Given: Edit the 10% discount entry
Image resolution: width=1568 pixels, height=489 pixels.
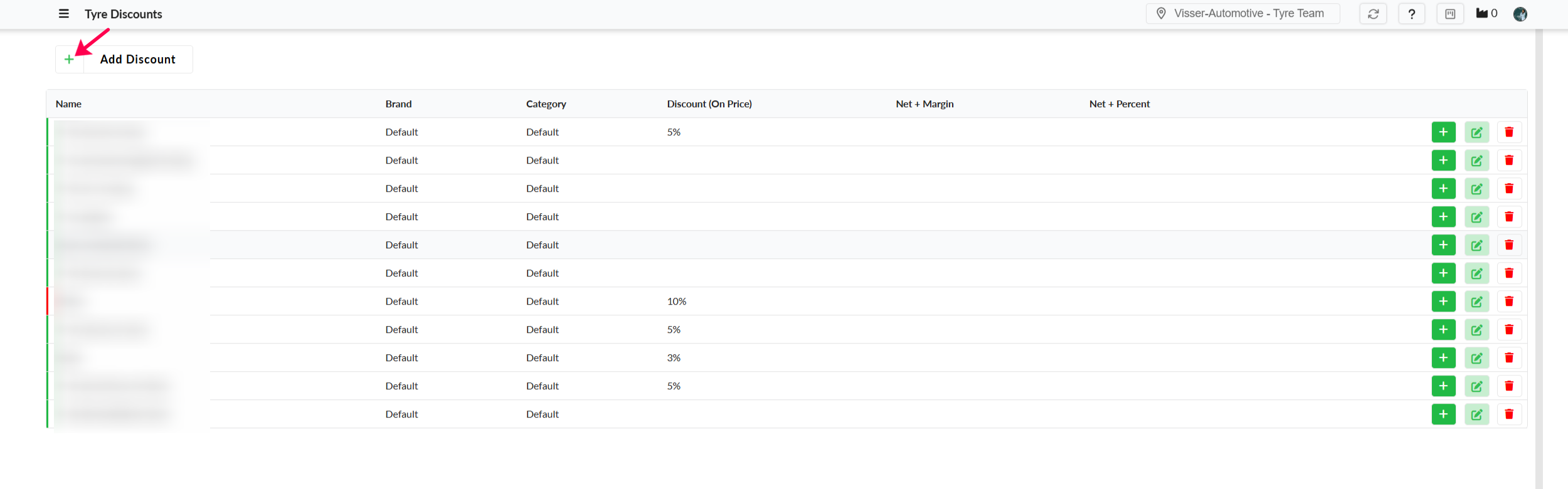Looking at the screenshot, I should point(1476,302).
